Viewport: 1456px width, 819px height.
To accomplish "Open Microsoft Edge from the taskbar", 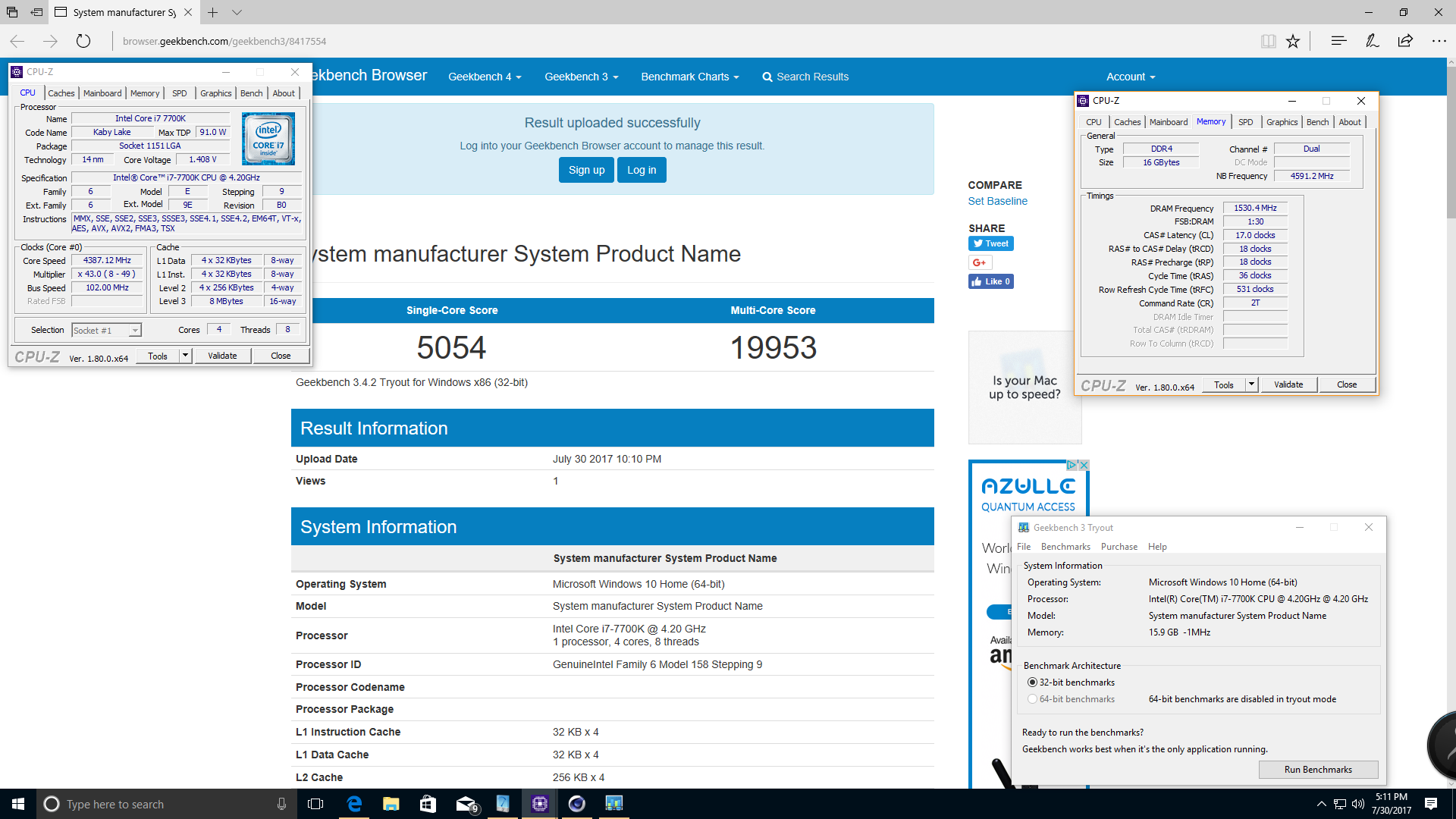I will coord(354,804).
